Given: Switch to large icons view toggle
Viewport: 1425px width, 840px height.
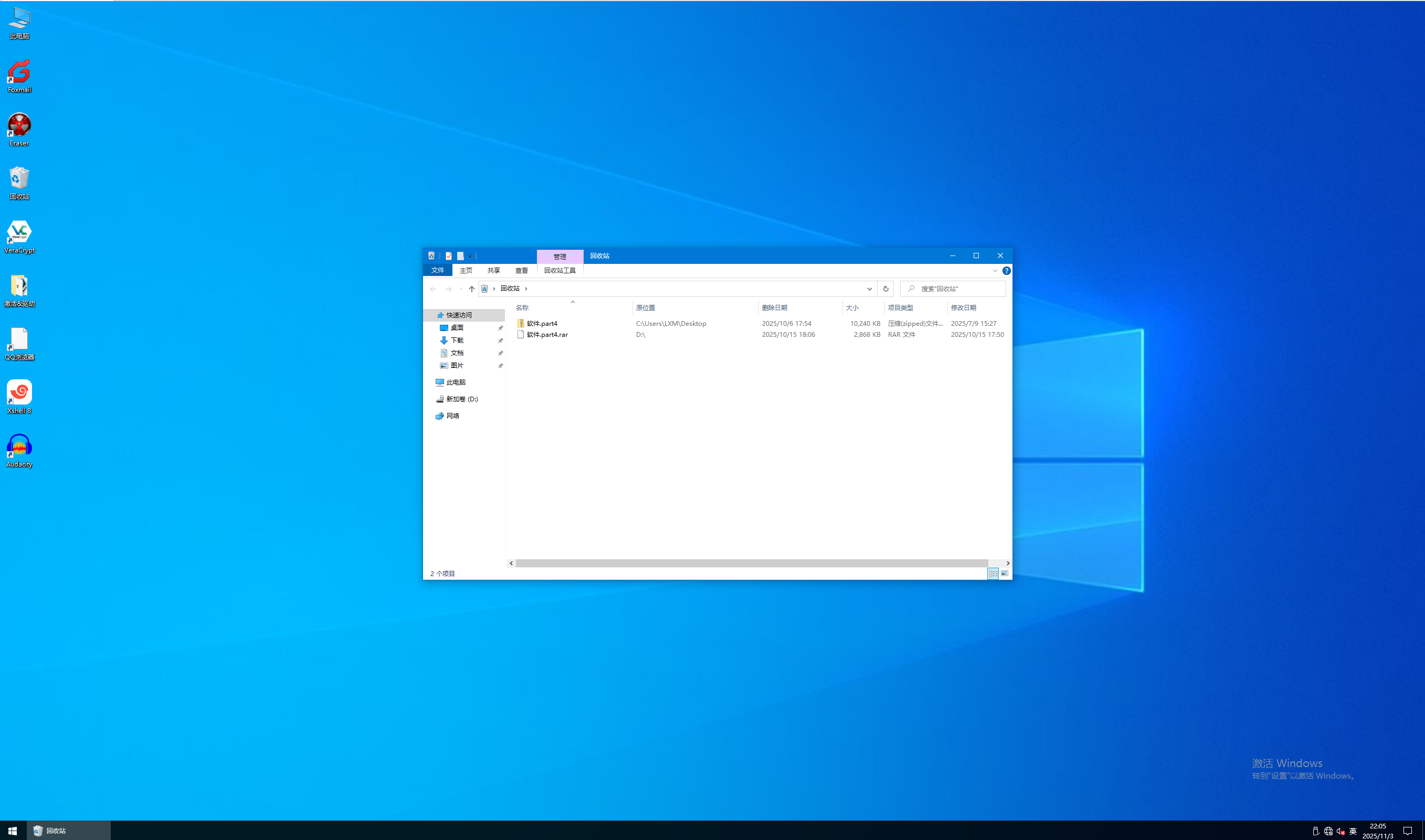Looking at the screenshot, I should click(x=1005, y=573).
